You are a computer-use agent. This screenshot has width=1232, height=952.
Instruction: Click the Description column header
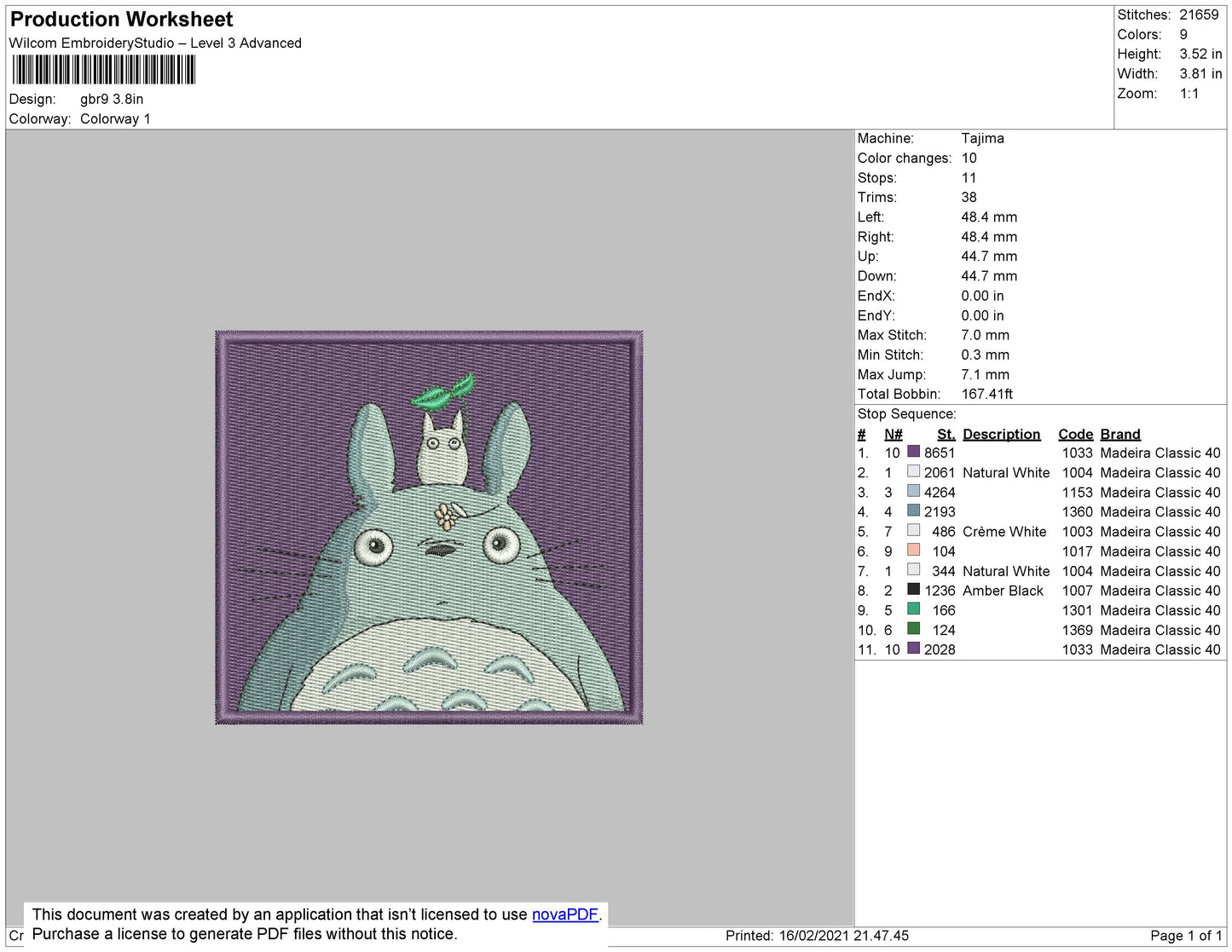point(1001,434)
